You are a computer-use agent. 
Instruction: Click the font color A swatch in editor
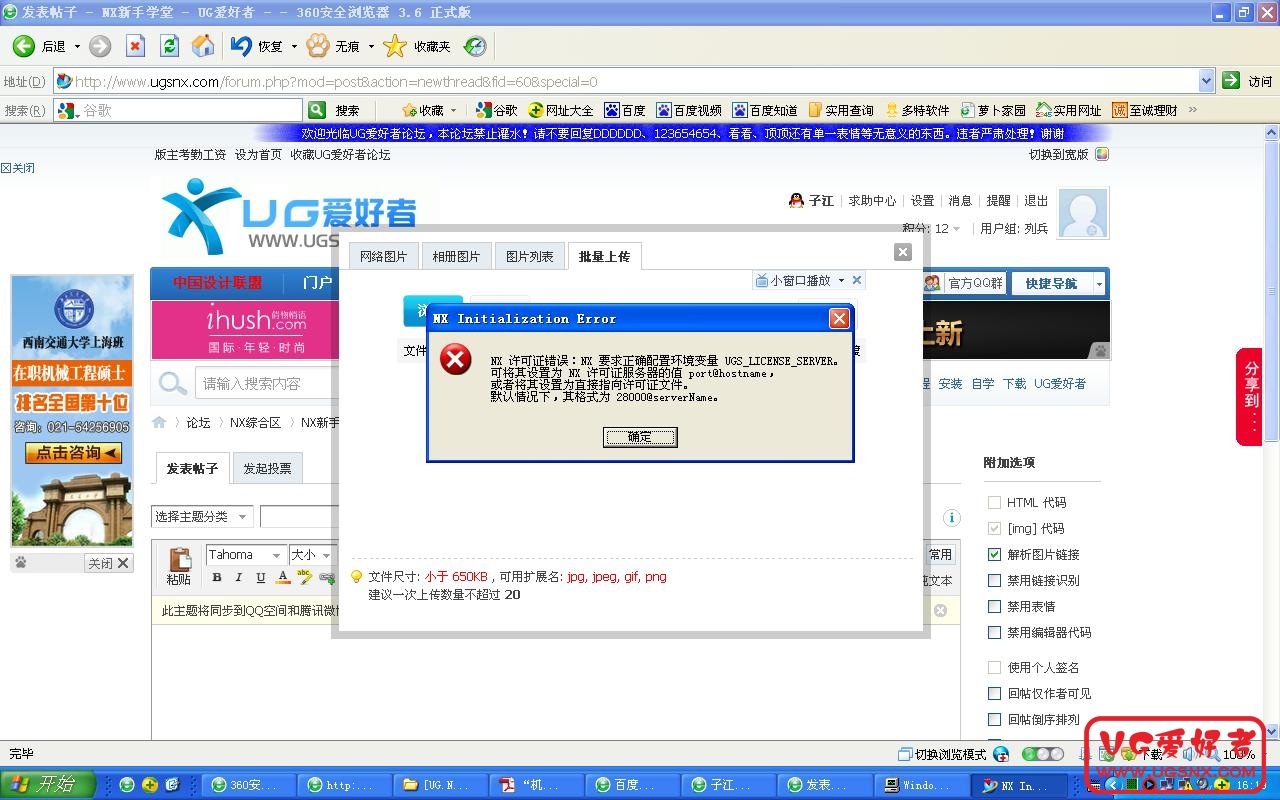click(x=283, y=577)
